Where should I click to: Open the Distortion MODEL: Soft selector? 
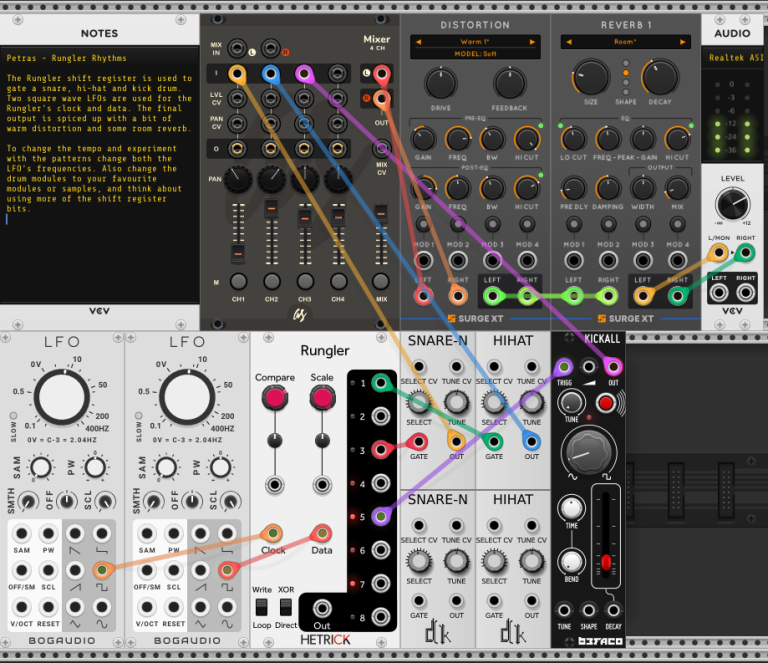(x=475, y=54)
